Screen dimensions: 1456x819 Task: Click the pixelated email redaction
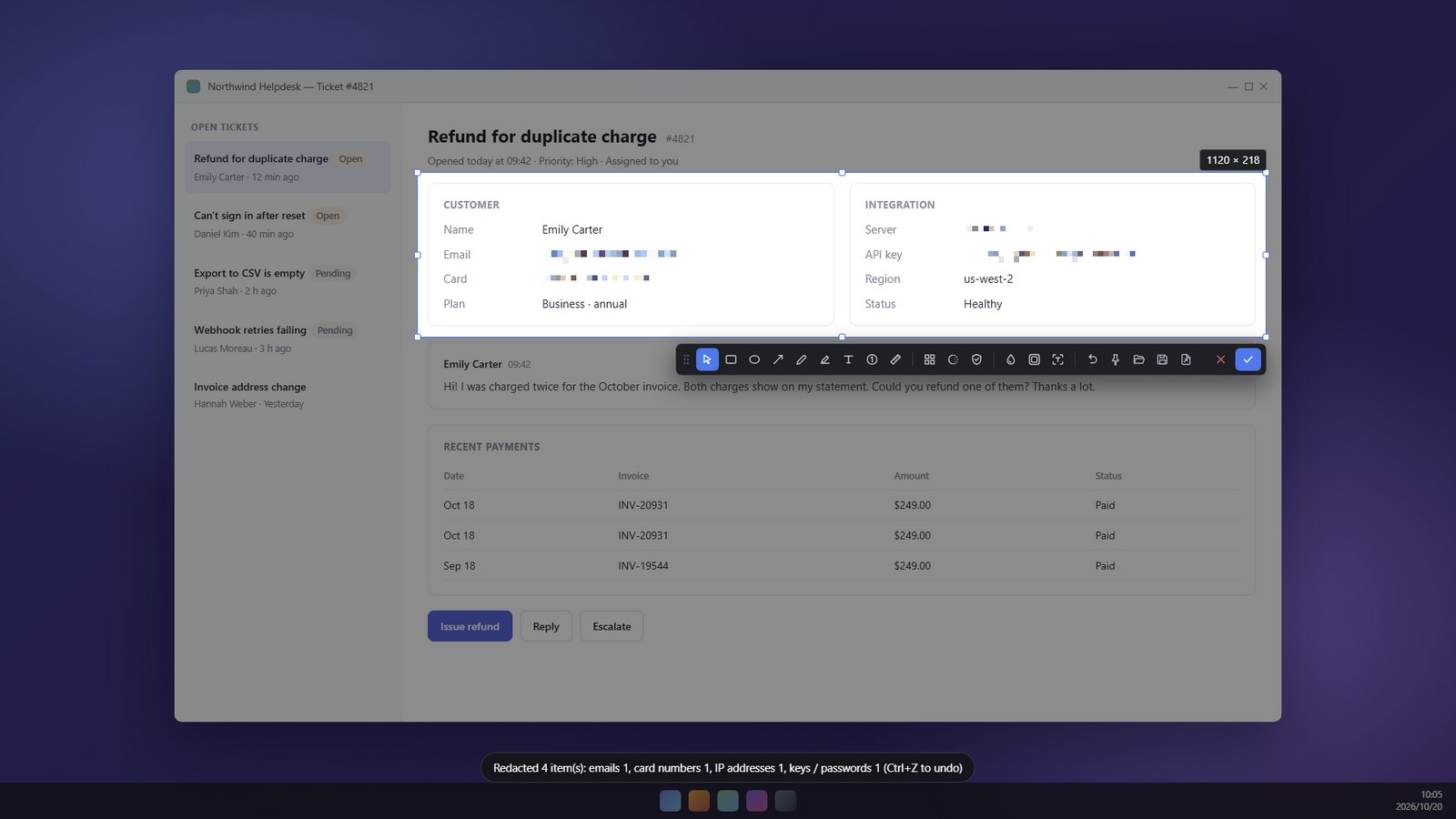pyautogui.click(x=612, y=255)
